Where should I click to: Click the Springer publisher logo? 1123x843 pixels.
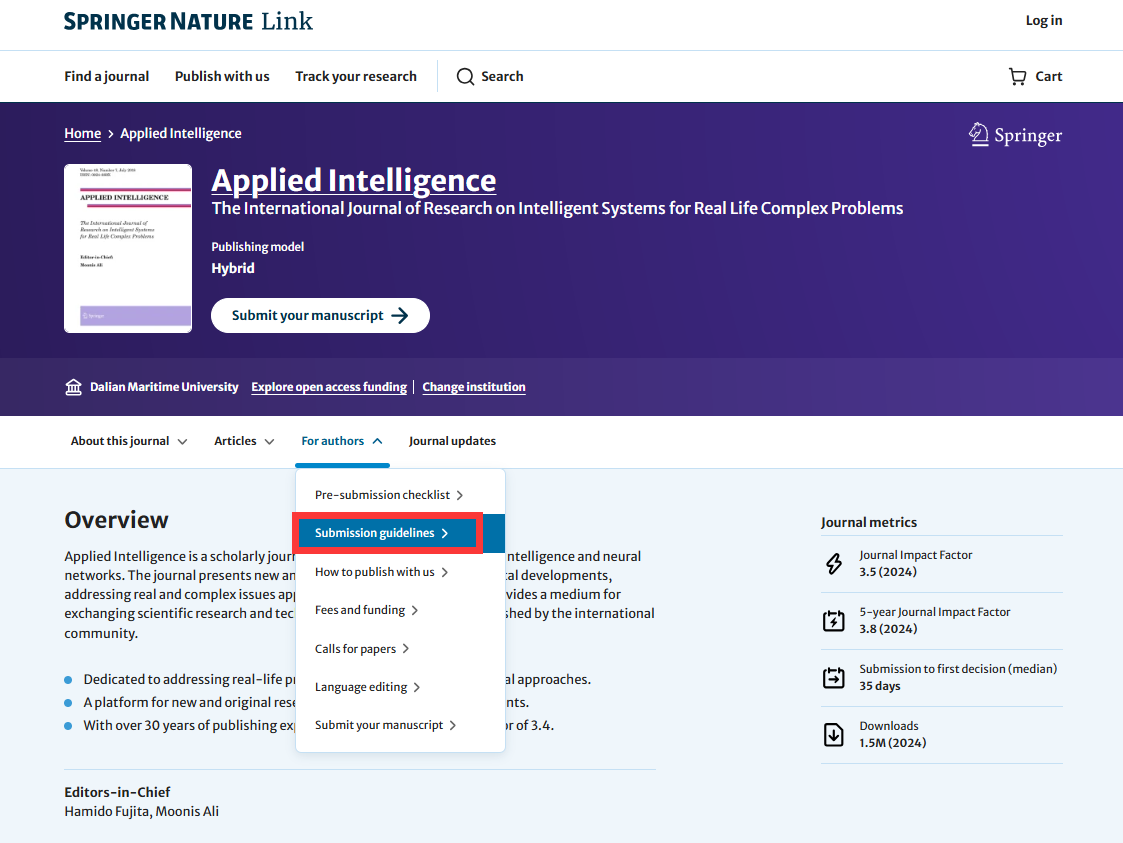click(1015, 133)
